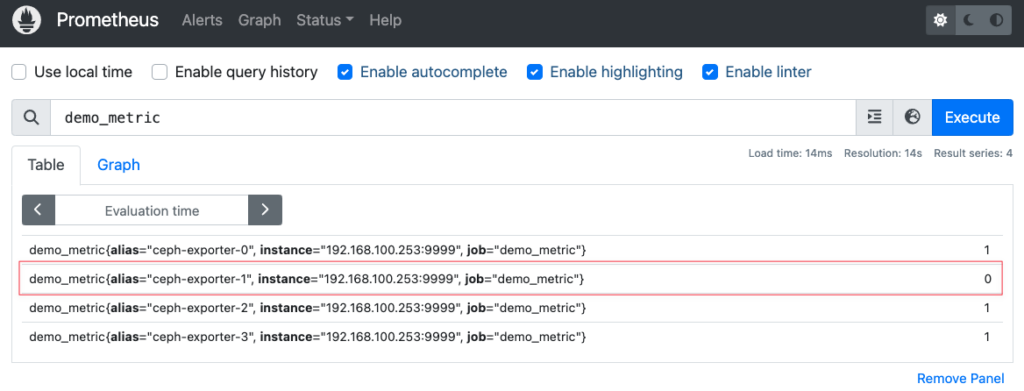Image resolution: width=1024 pixels, height=391 pixels.
Task: Enable query history checkbox
Action: [160, 72]
